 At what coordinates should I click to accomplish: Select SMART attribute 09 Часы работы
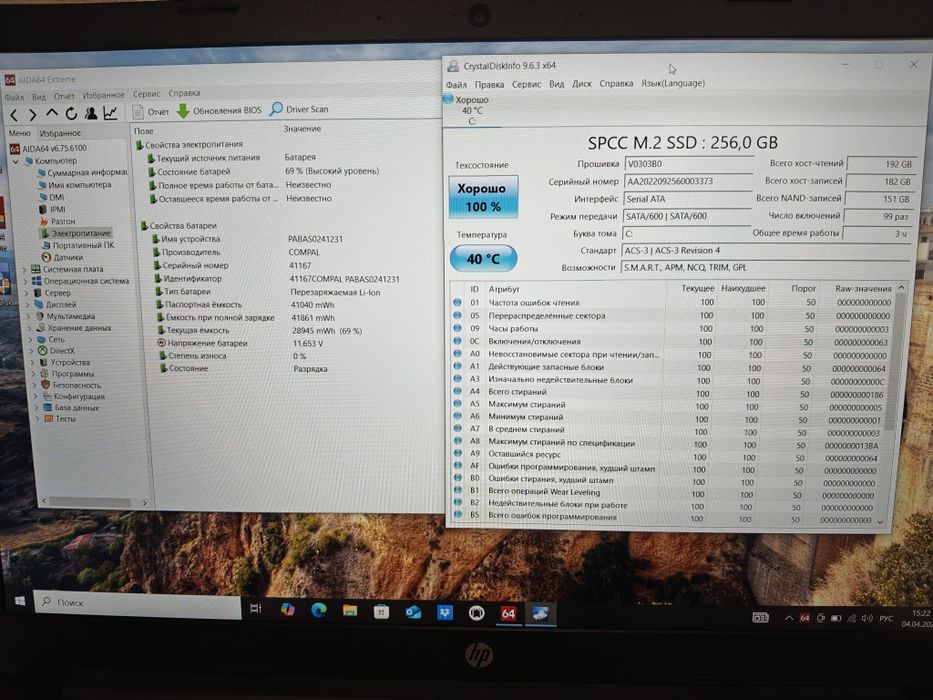click(x=673, y=329)
